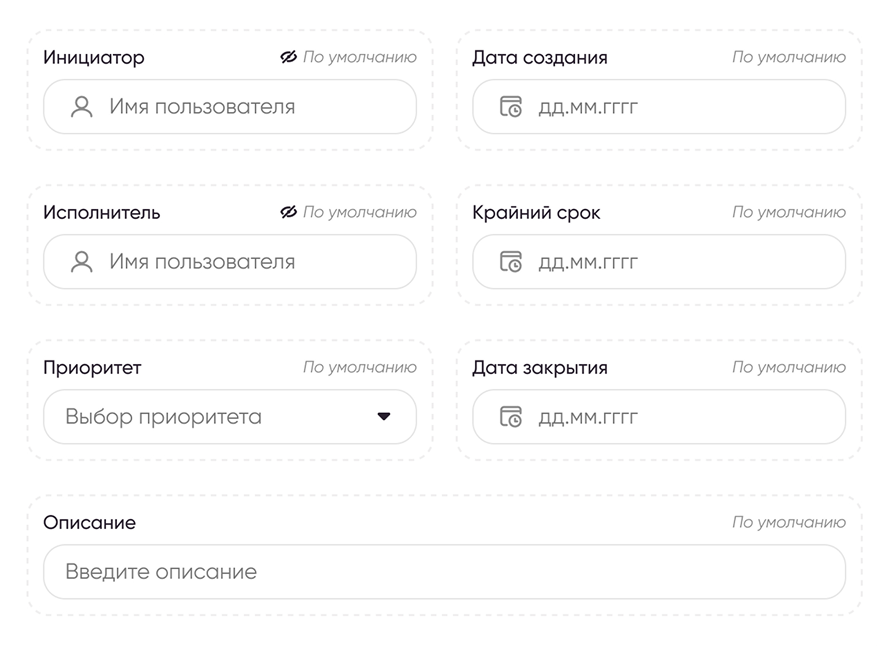Click the Введите описание text field
This screenshot has height=646, width=894.
point(444,572)
